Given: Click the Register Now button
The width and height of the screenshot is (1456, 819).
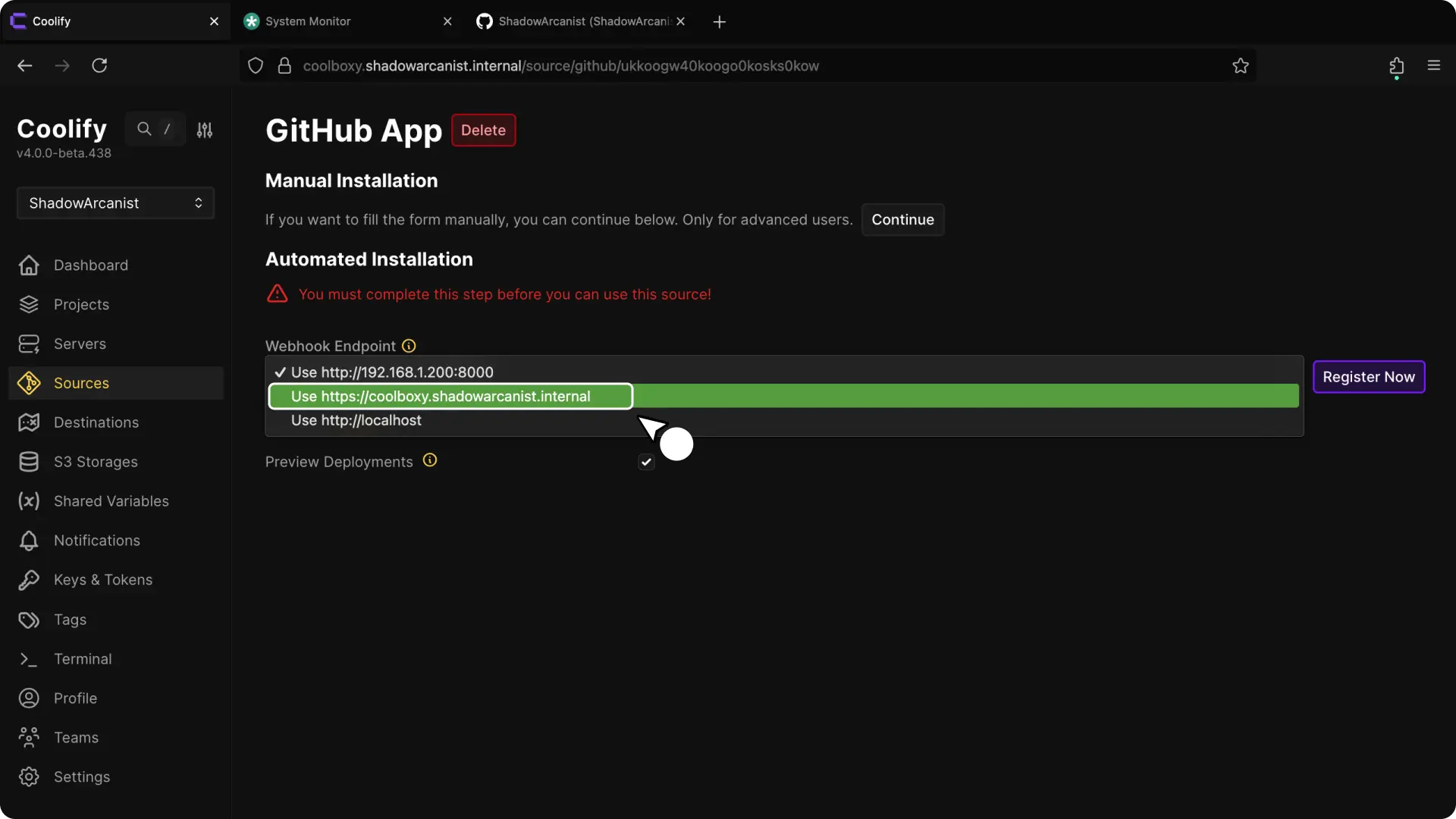Looking at the screenshot, I should click(x=1368, y=377).
